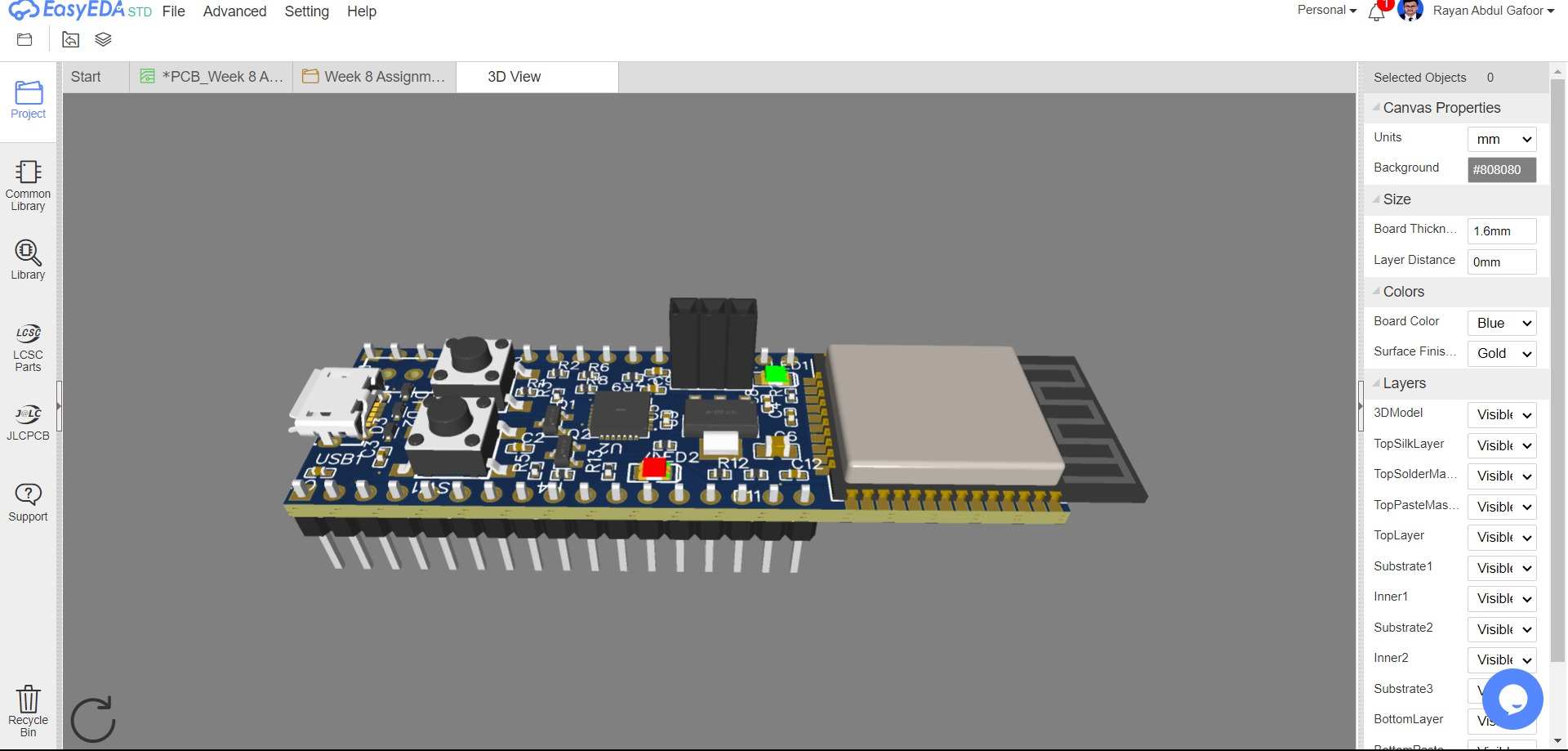
Task: Open the Recycle Bin
Action: click(28, 710)
